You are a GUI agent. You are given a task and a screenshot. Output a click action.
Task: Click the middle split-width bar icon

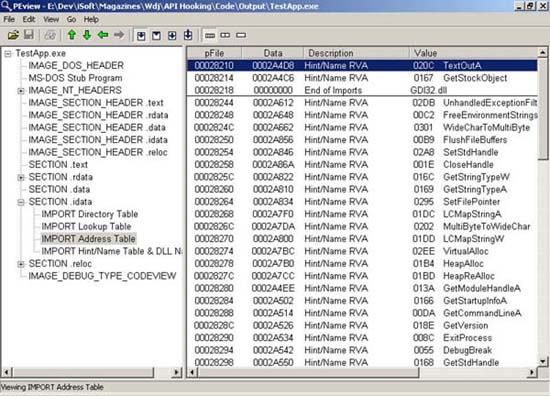225,35
